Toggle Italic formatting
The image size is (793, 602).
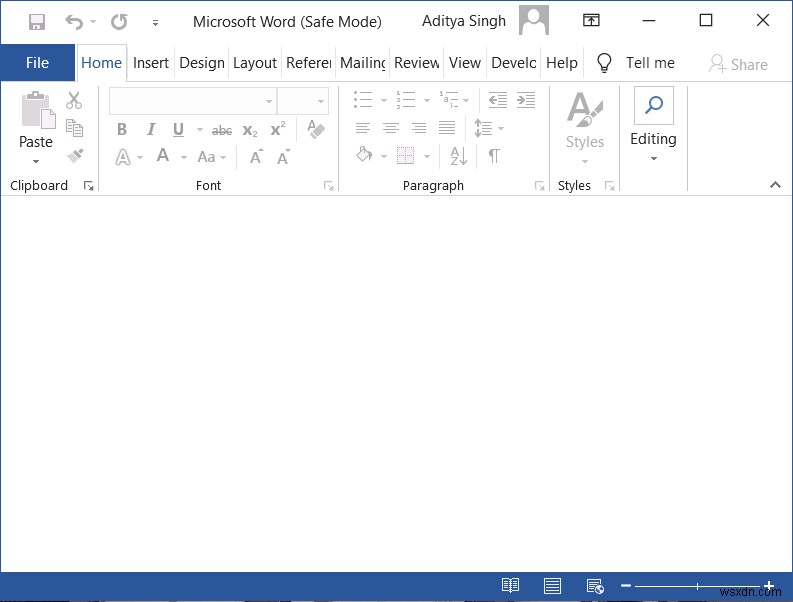coord(151,129)
